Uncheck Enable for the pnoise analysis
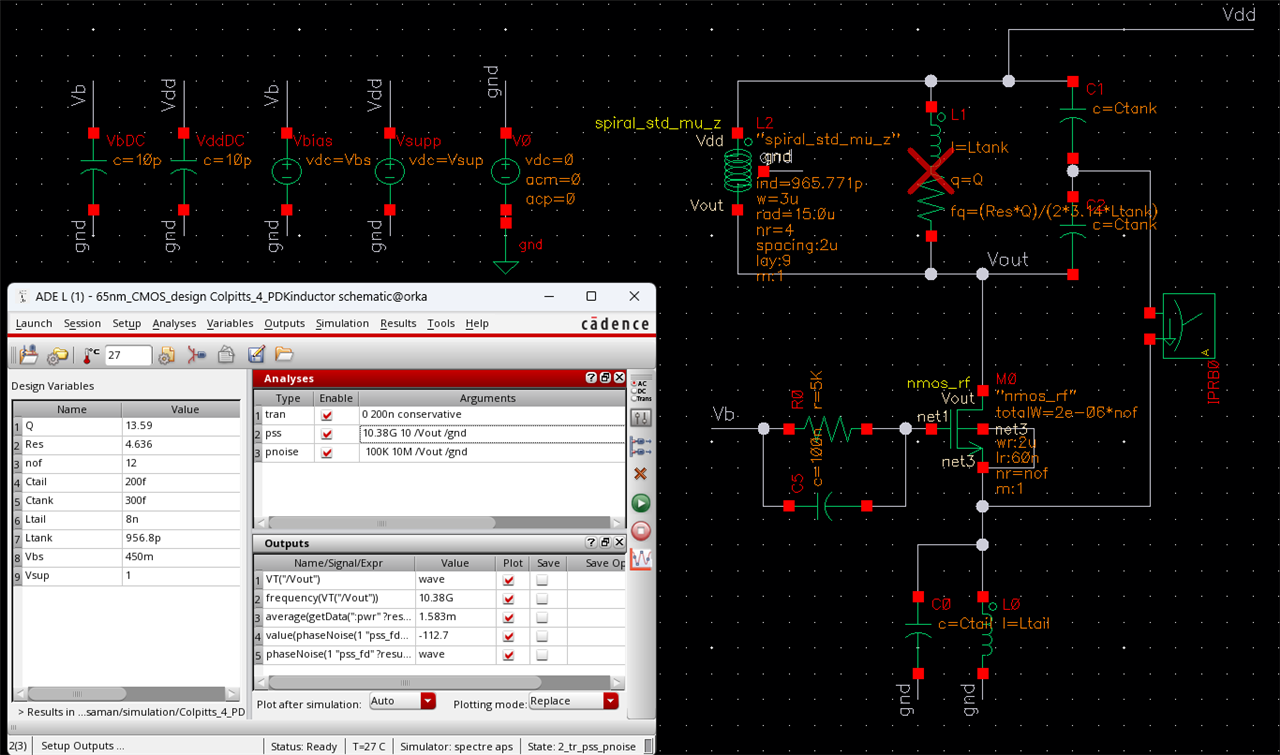This screenshot has width=1280, height=755. tap(326, 452)
